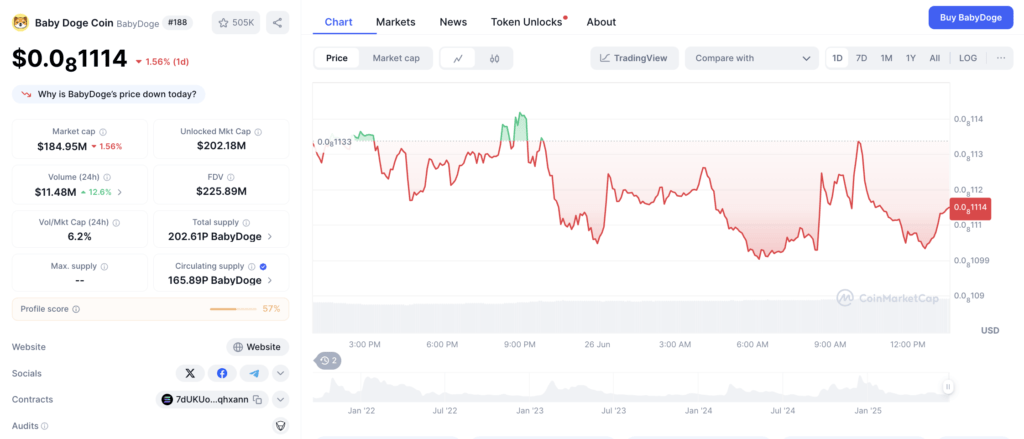Click the pause handle on range navigator
The width and height of the screenshot is (1024, 439).
(x=948, y=387)
